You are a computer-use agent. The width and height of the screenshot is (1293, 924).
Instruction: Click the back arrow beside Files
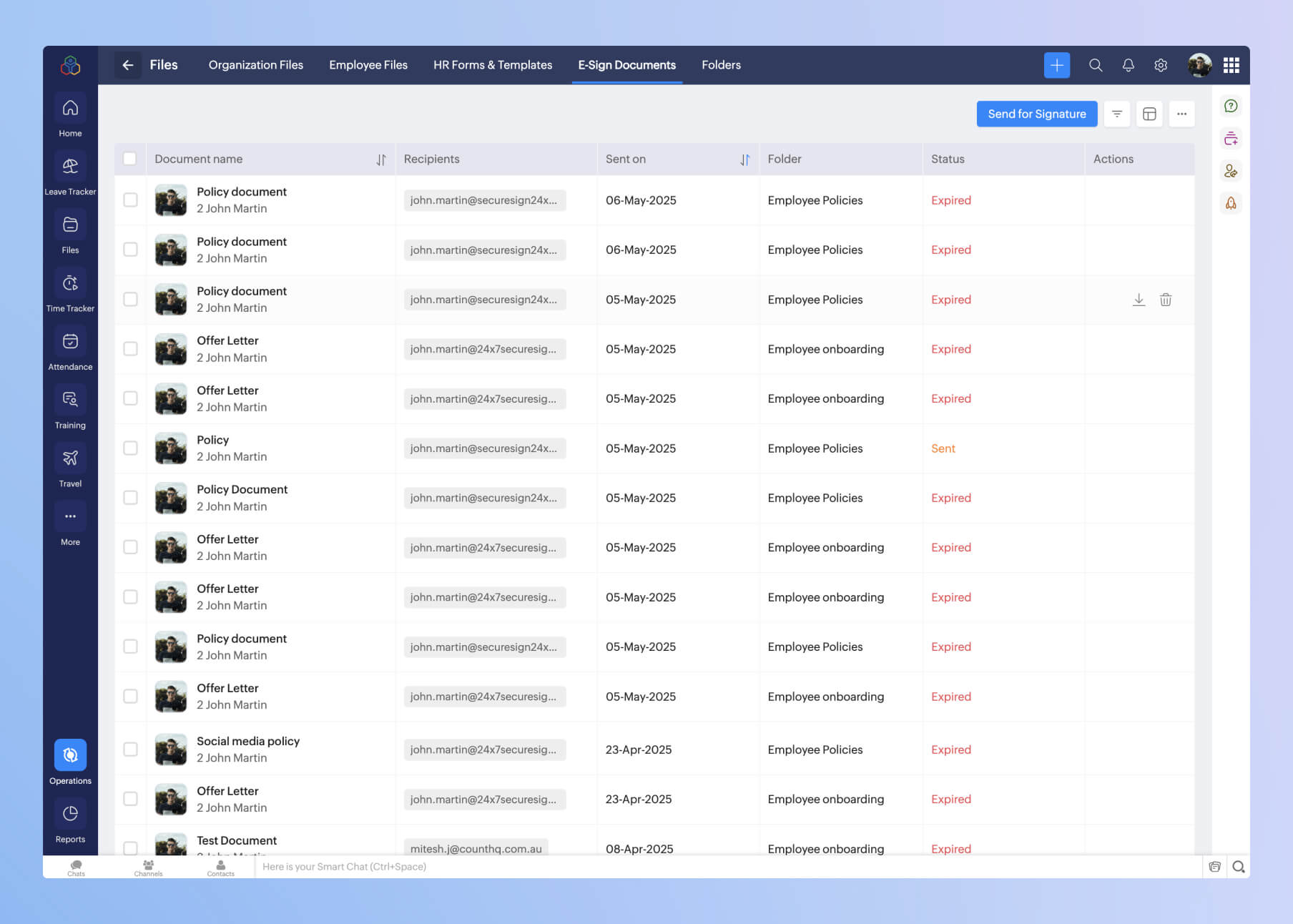127,65
